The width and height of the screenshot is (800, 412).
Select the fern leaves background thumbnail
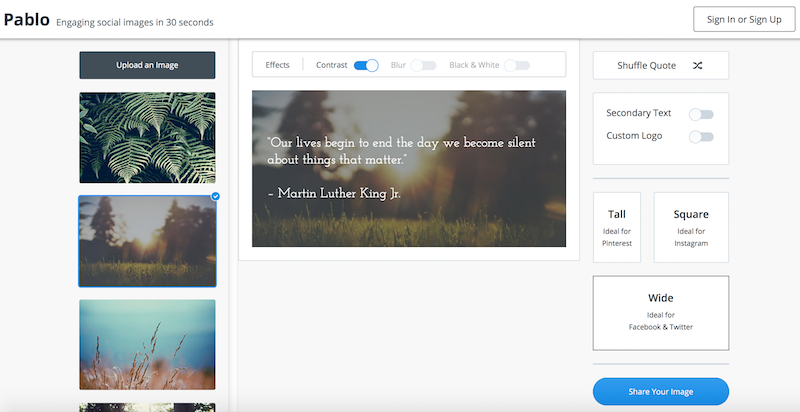[147, 137]
